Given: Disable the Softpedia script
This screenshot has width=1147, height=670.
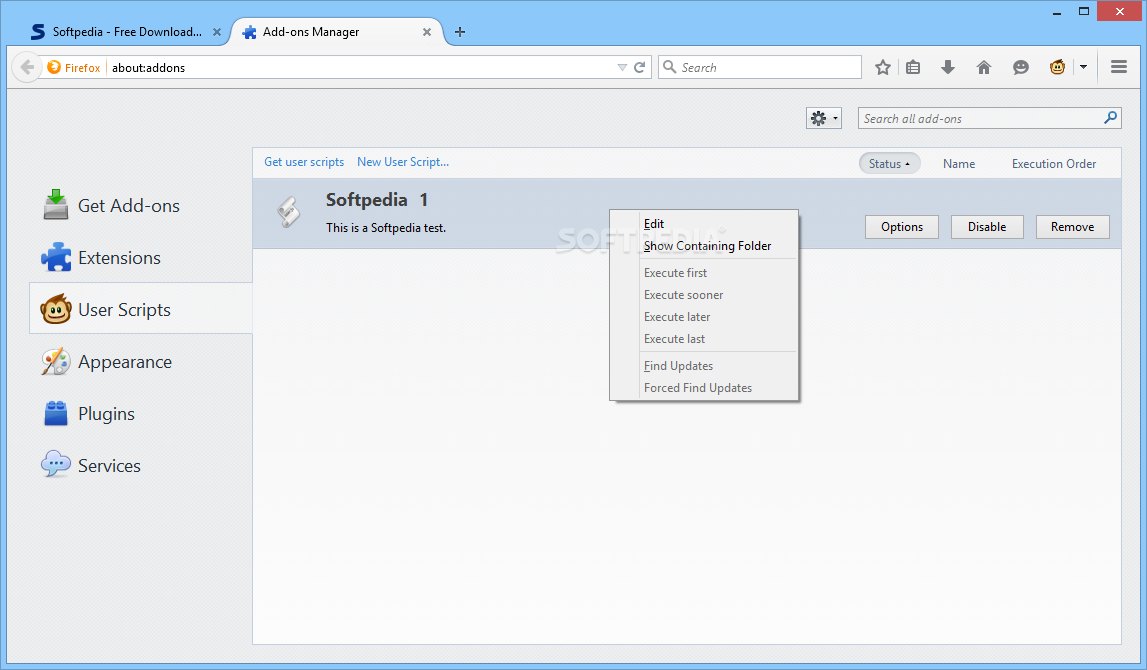Looking at the screenshot, I should point(987,227).
